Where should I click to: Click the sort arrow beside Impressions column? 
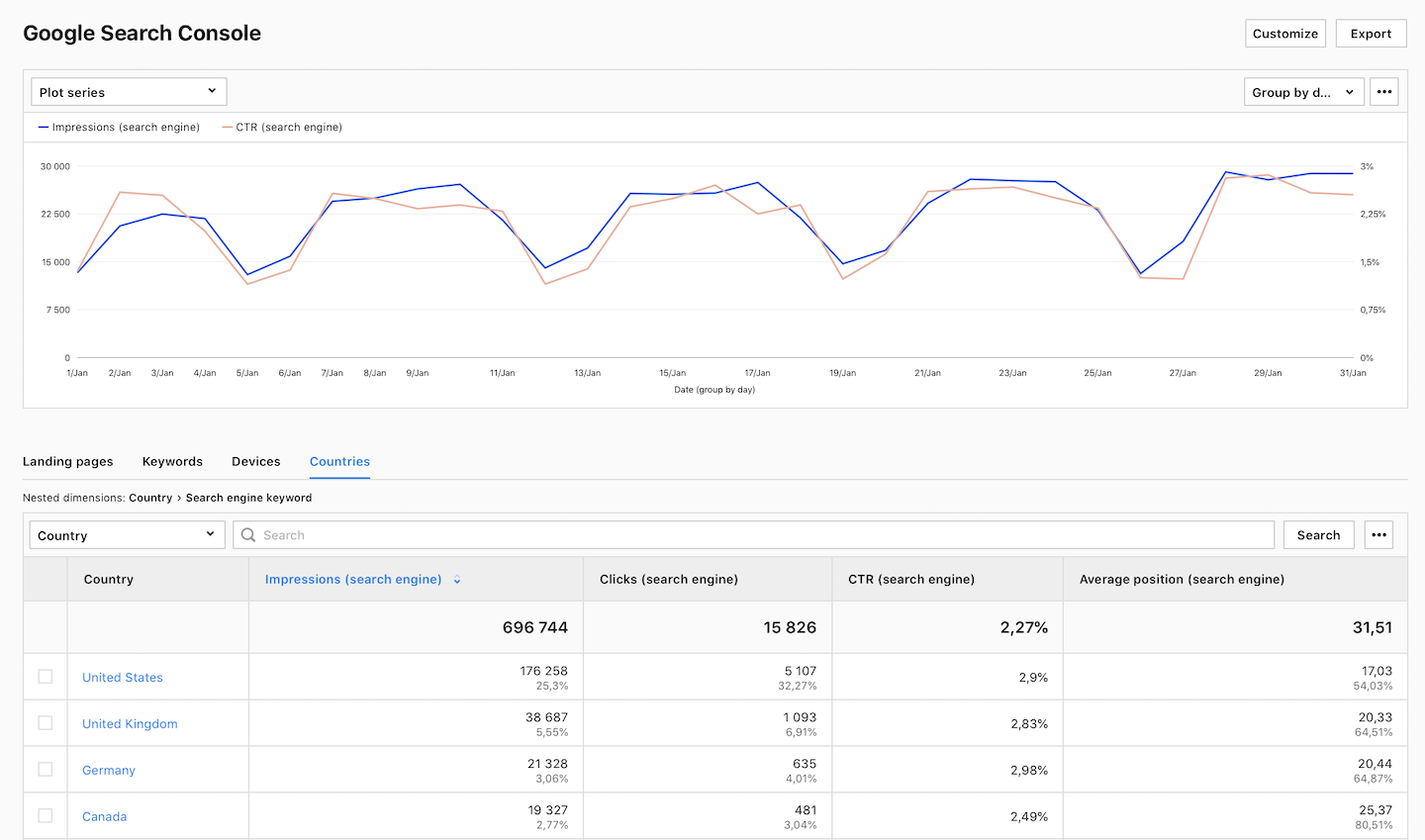pos(457,580)
